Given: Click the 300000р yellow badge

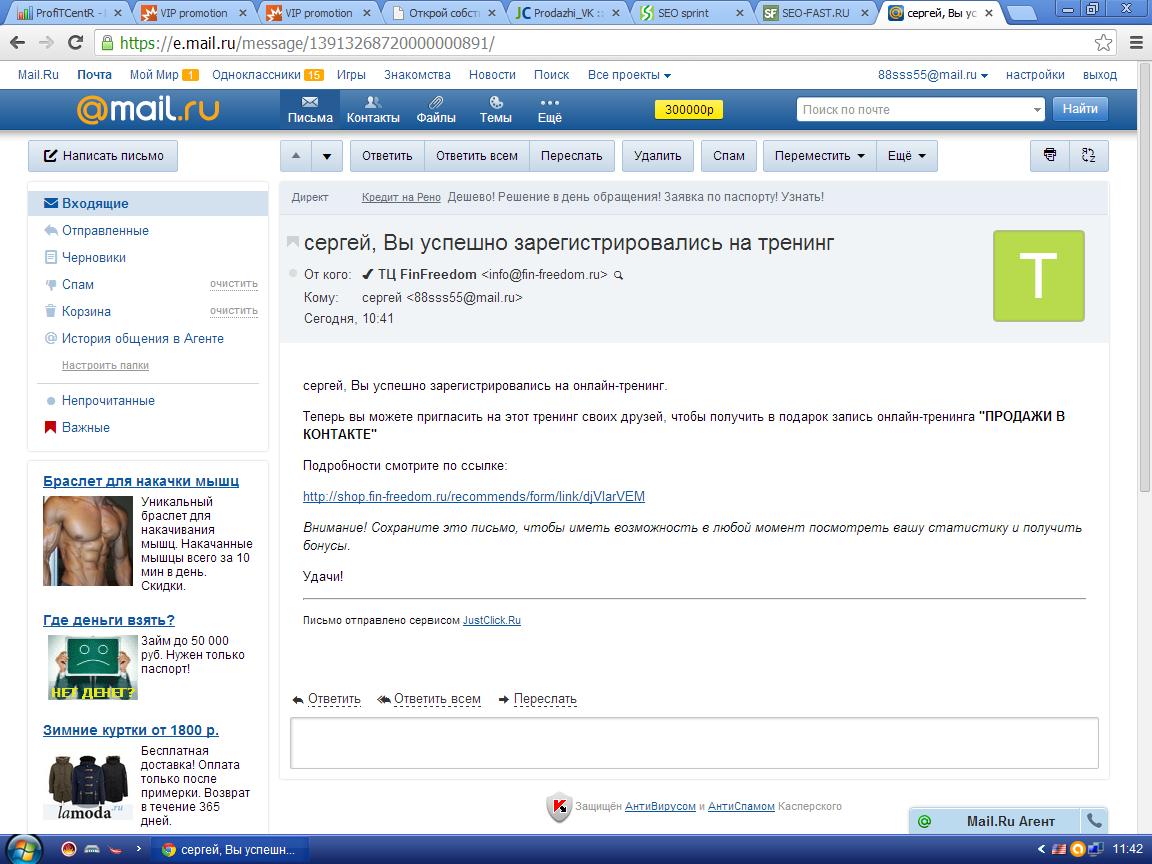Looking at the screenshot, I should [x=689, y=109].
